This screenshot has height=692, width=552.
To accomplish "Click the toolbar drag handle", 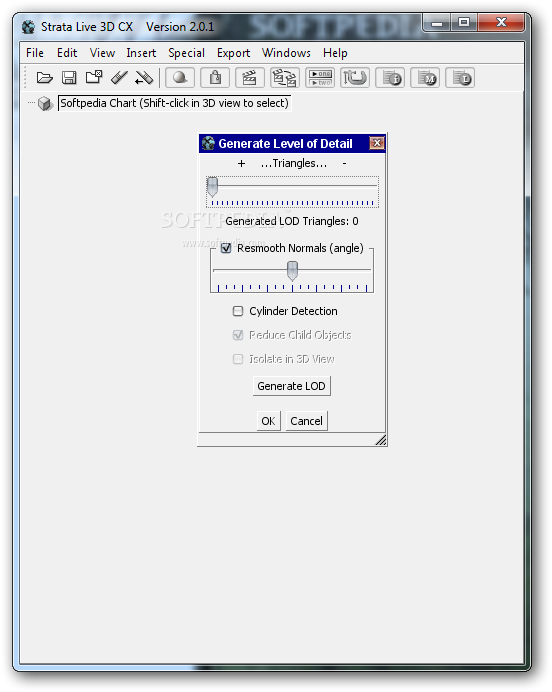I will click(x=25, y=78).
